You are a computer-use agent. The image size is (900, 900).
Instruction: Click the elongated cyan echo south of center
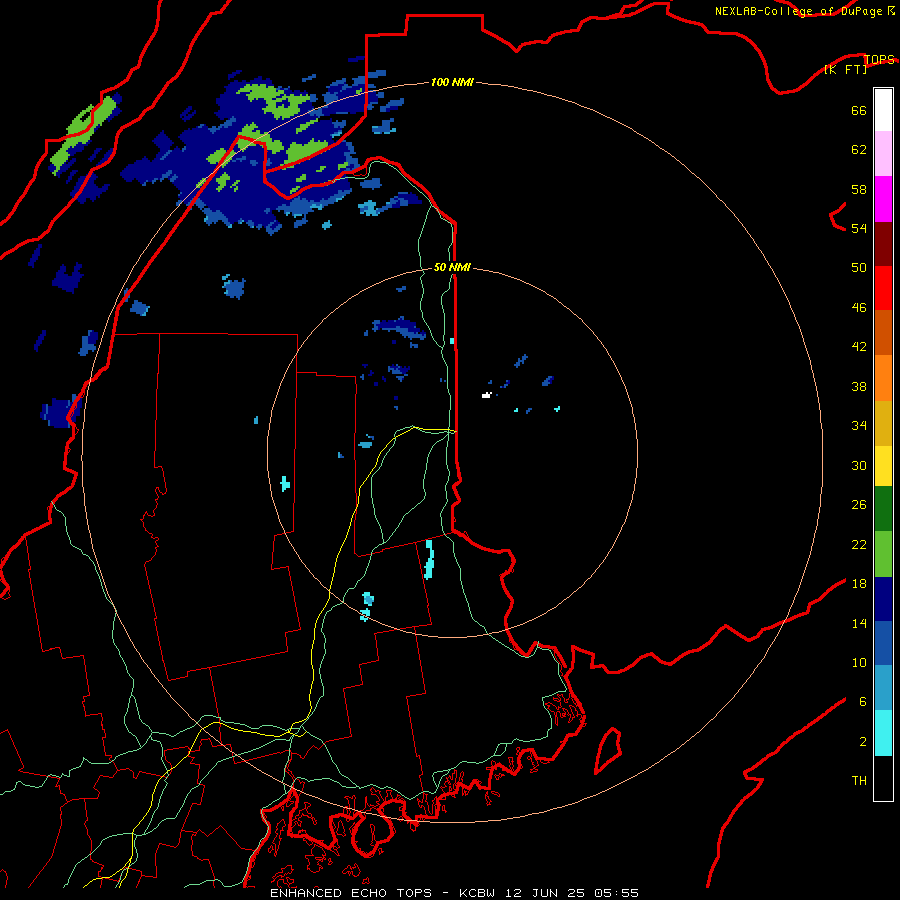coord(429,559)
